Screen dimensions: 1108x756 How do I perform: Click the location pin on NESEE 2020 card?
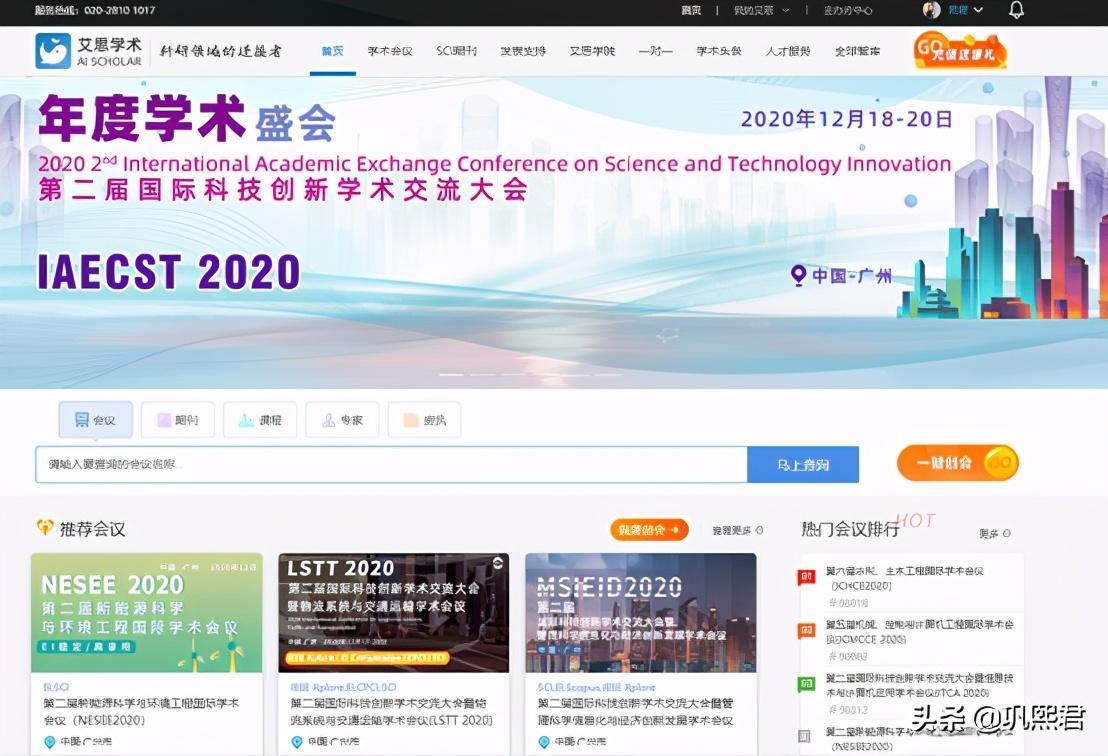click(x=50, y=742)
